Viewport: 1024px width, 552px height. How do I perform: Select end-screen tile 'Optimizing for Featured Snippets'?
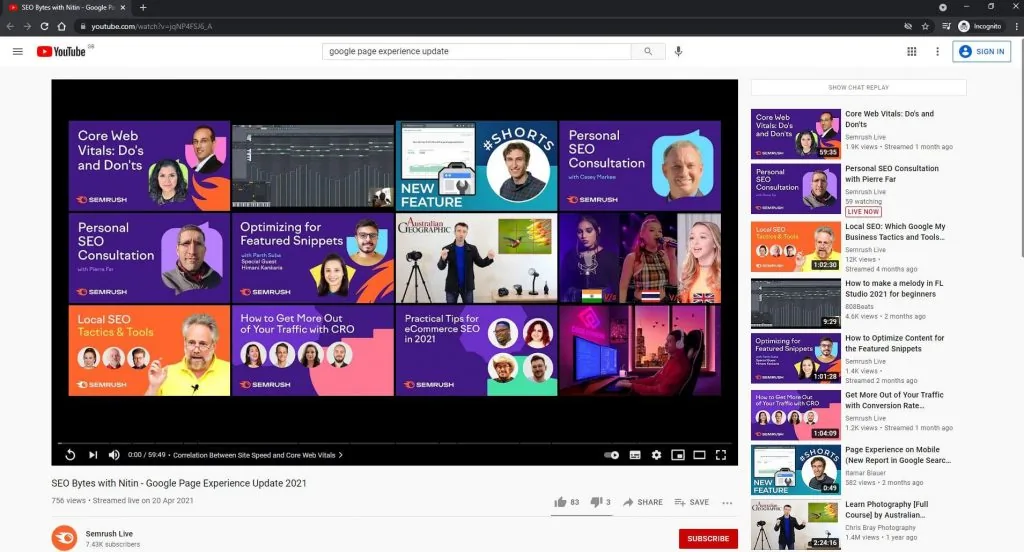[313, 258]
